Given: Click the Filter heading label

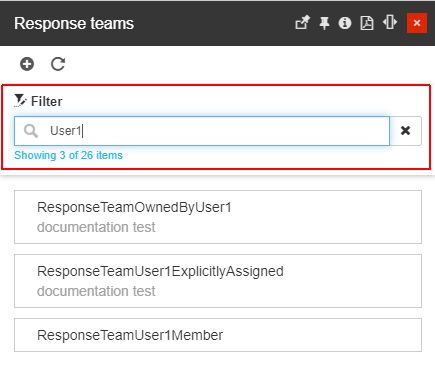Looking at the screenshot, I should pyautogui.click(x=47, y=101).
